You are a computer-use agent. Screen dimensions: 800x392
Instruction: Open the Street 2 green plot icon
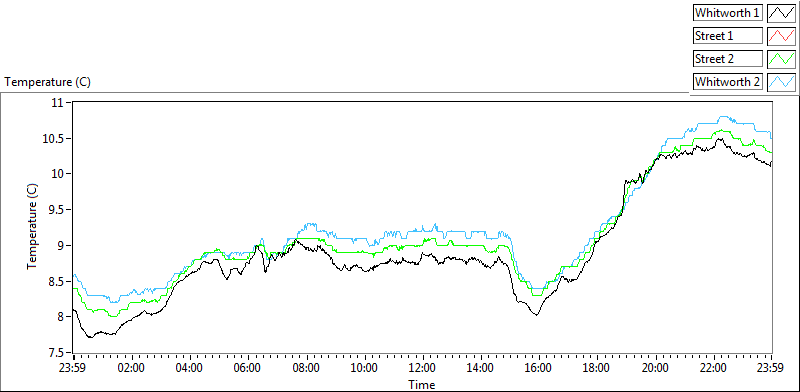781,59
